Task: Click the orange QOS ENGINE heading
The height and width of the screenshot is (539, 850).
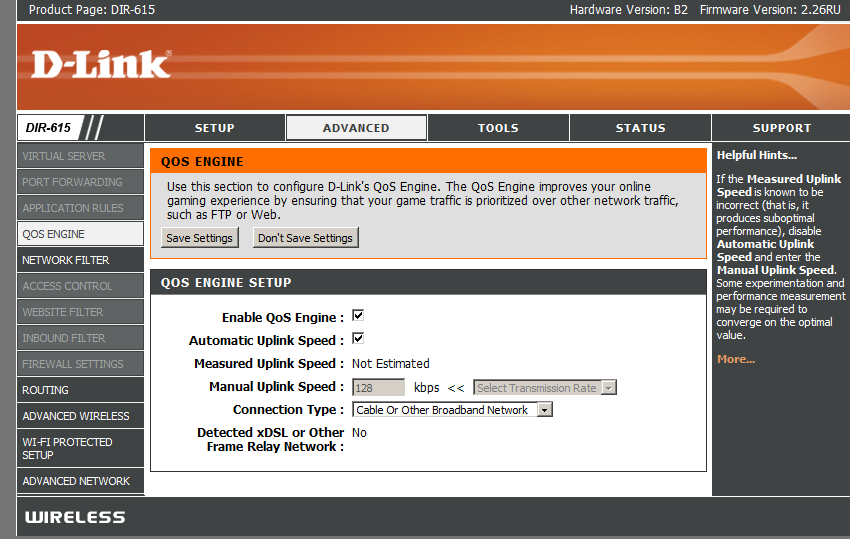Action: tap(202, 162)
